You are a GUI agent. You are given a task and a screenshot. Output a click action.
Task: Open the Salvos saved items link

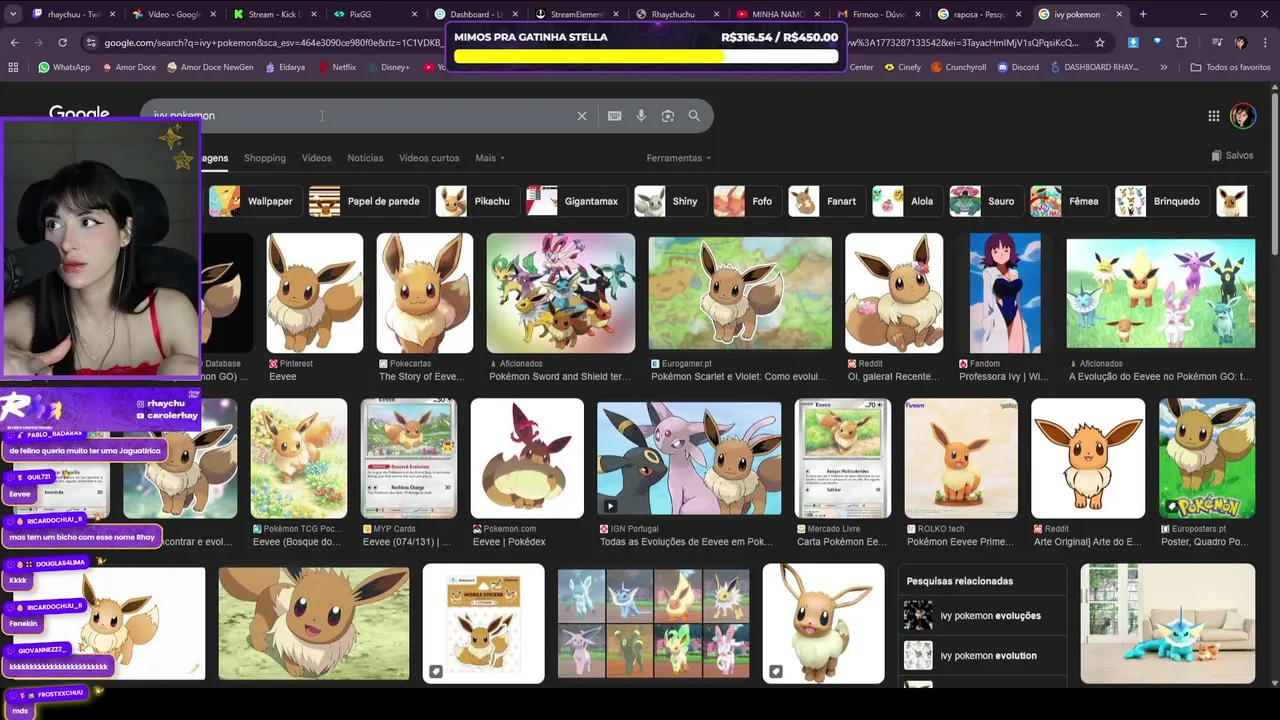(1232, 155)
